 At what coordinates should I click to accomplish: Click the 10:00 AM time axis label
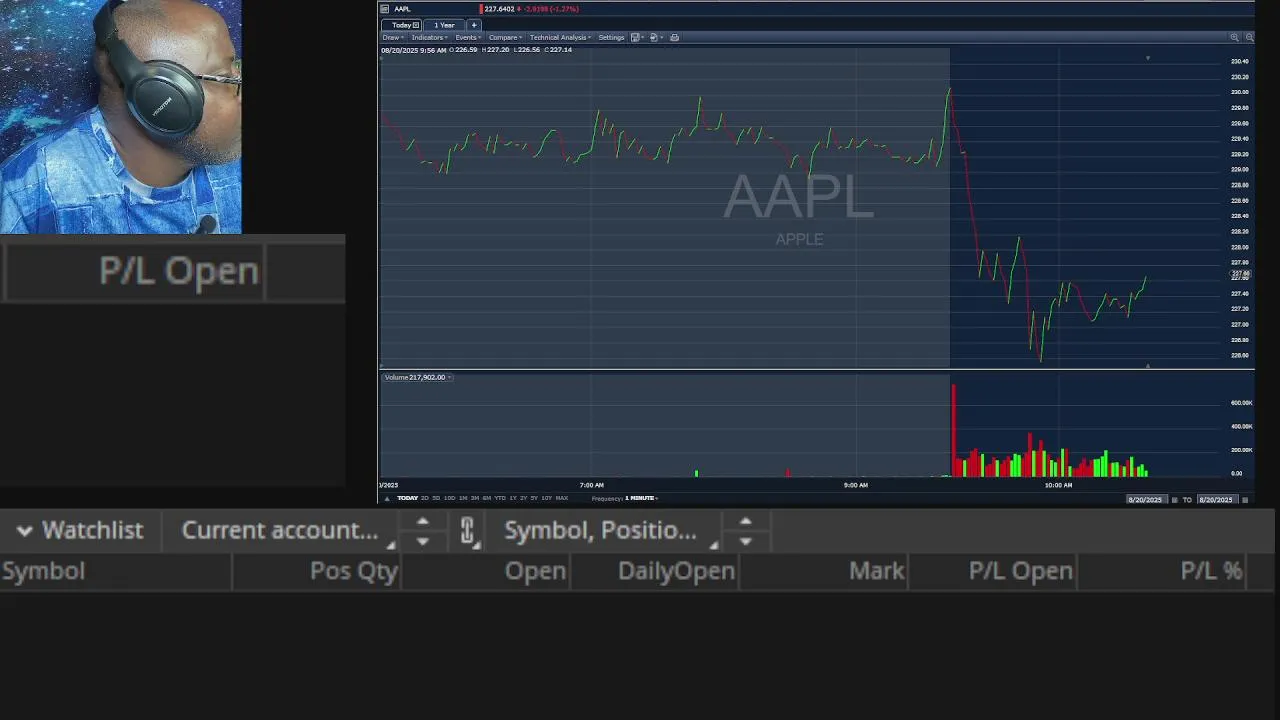(x=1058, y=485)
